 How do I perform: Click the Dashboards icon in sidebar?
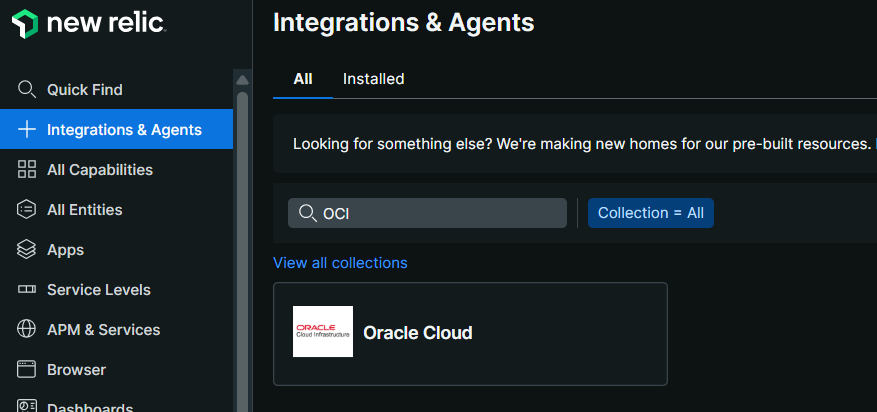pyautogui.click(x=27, y=406)
